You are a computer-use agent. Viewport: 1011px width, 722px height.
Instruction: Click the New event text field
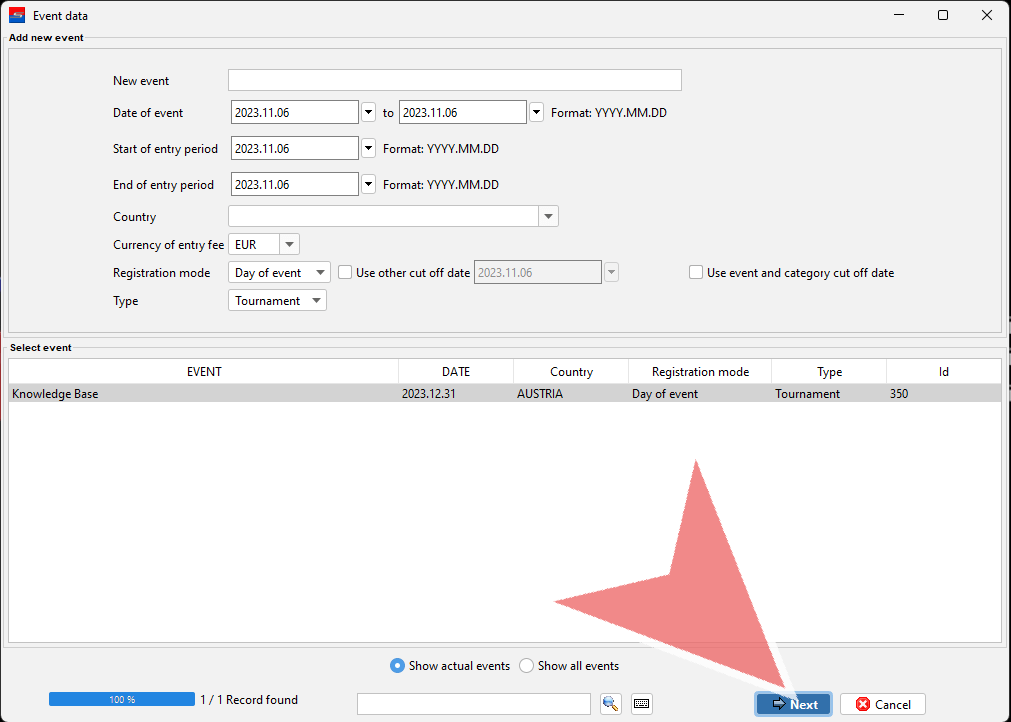click(x=454, y=81)
